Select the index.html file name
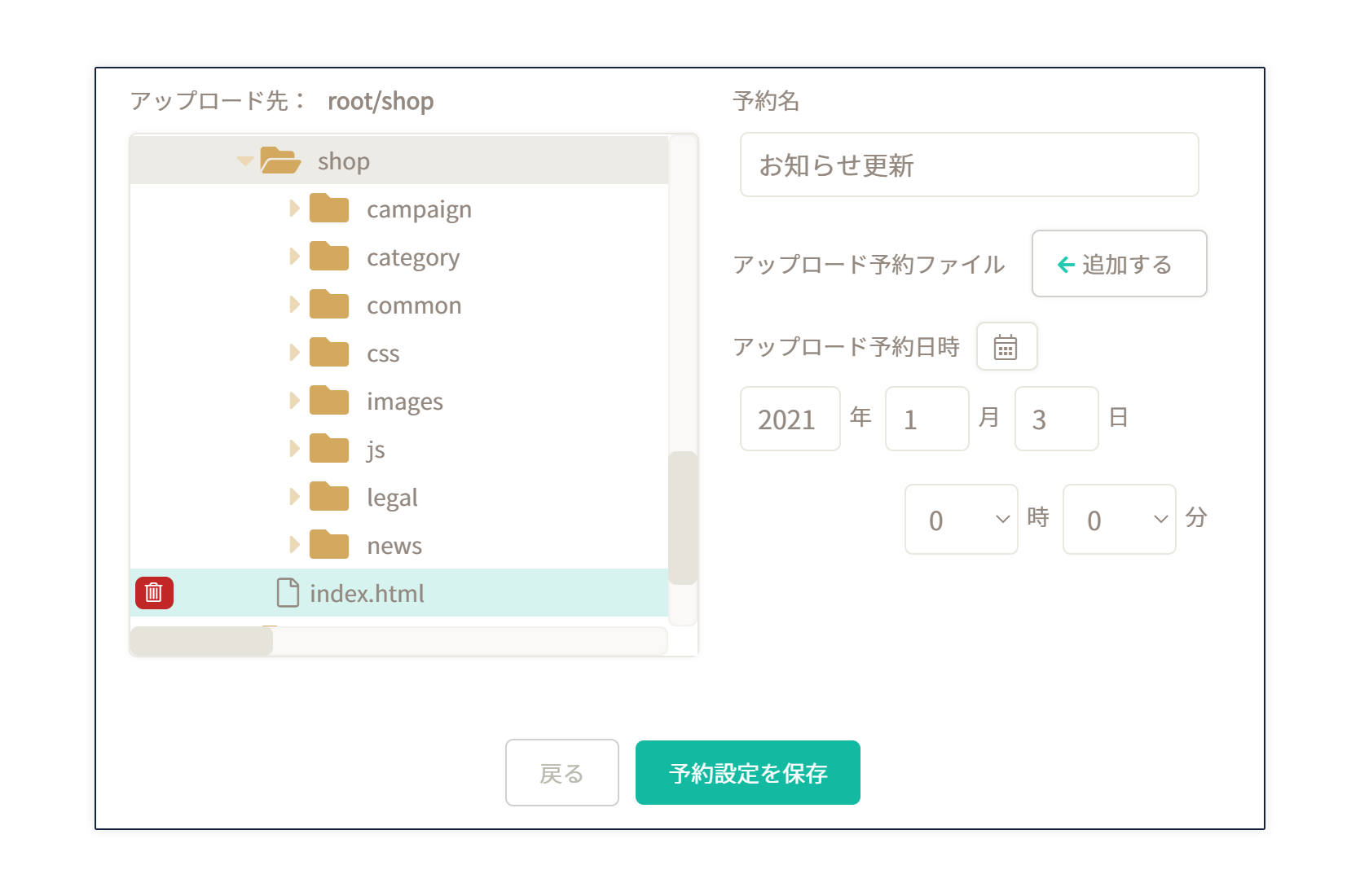The height and width of the screenshot is (896, 1360). (367, 594)
